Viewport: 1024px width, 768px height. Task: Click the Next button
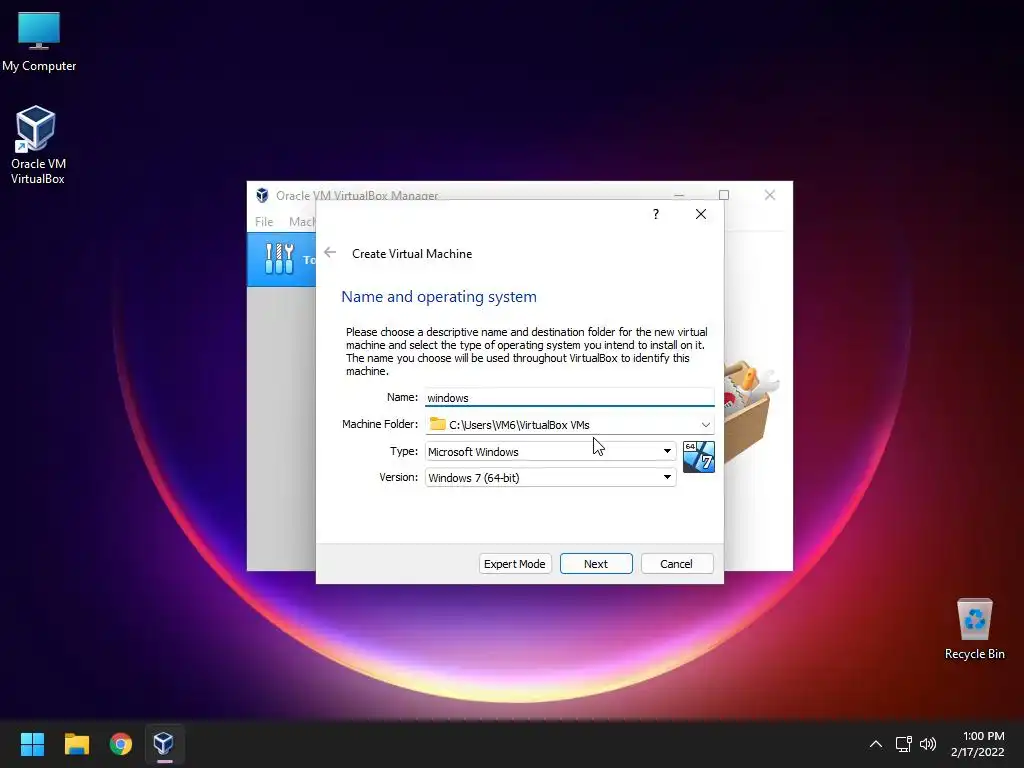596,564
